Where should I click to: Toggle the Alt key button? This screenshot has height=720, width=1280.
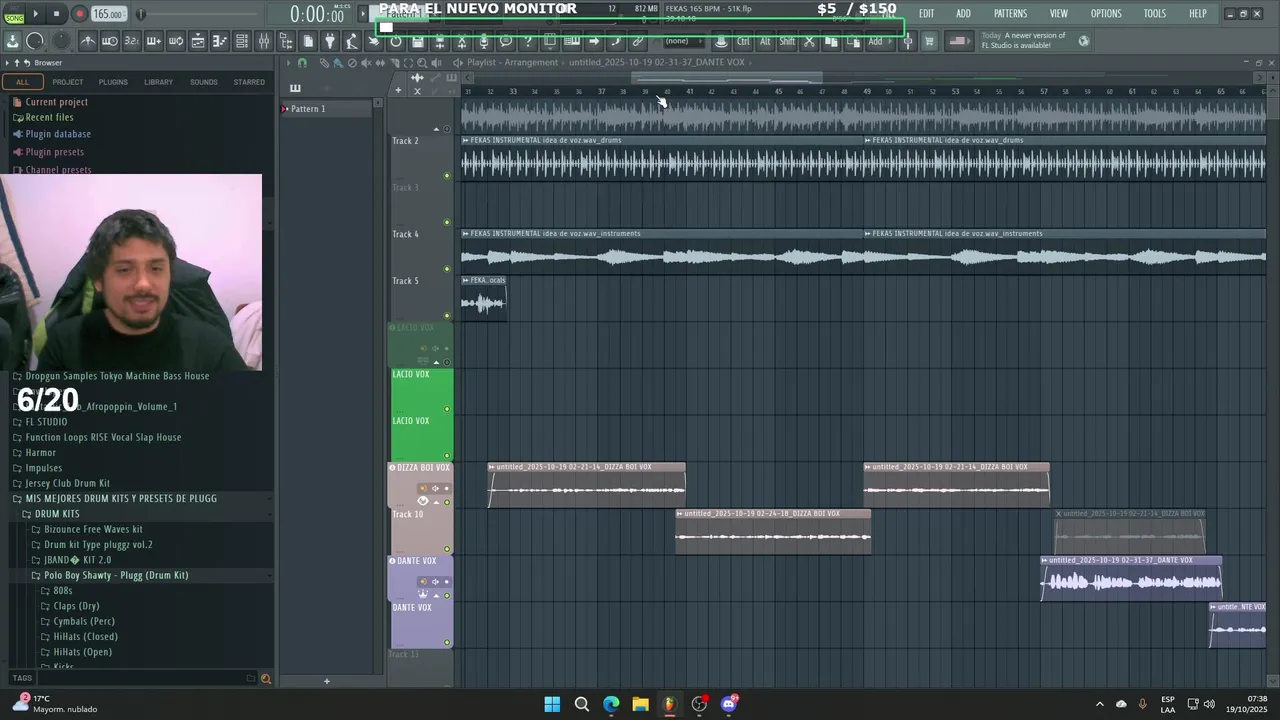[x=765, y=41]
